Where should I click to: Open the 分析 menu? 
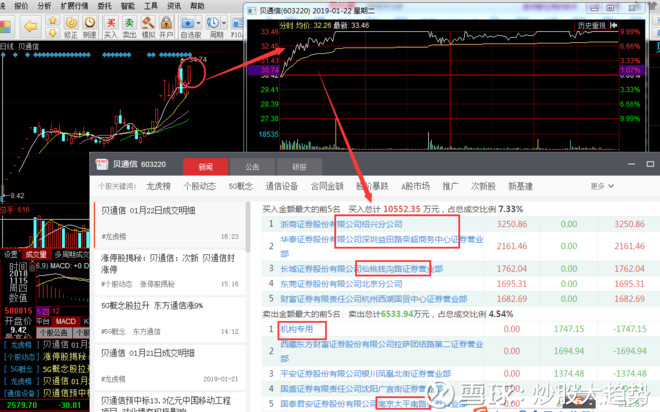point(44,6)
